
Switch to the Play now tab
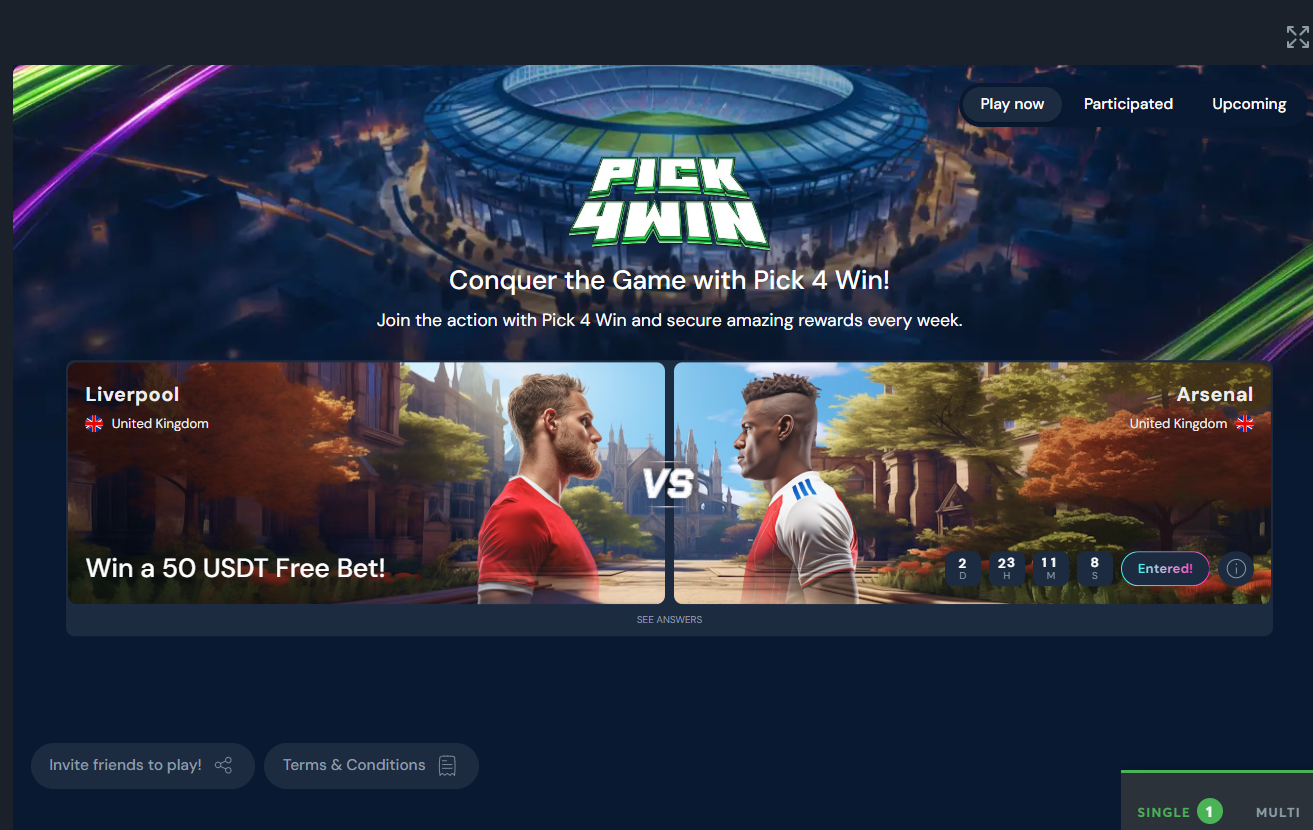[x=1012, y=104]
